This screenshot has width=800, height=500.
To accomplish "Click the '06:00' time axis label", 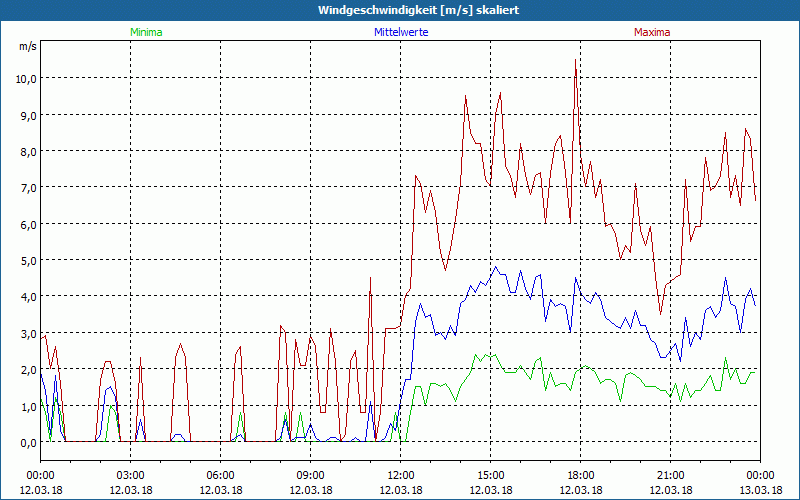I will [x=220, y=476].
